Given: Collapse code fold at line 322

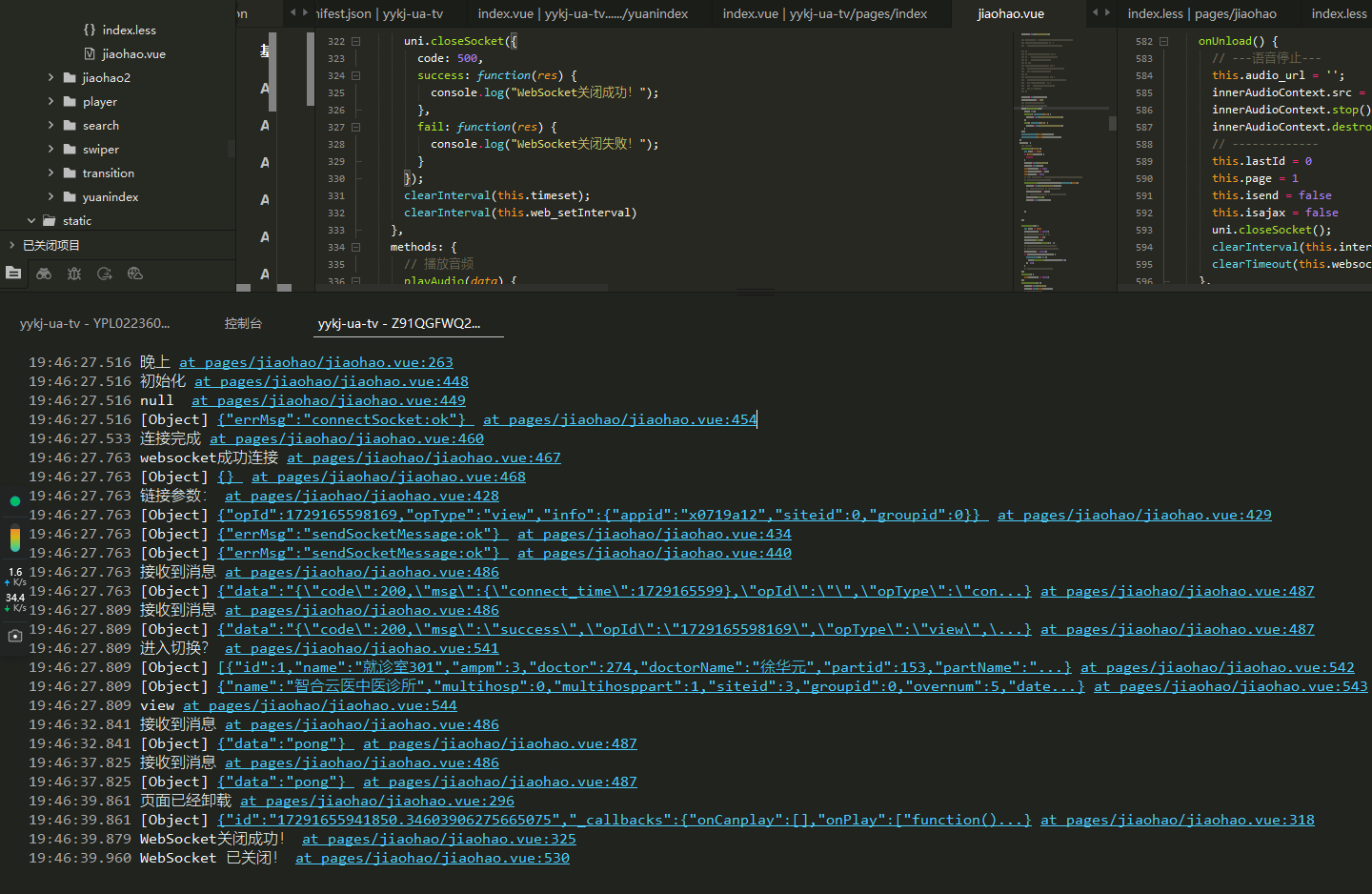Looking at the screenshot, I should (x=355, y=41).
